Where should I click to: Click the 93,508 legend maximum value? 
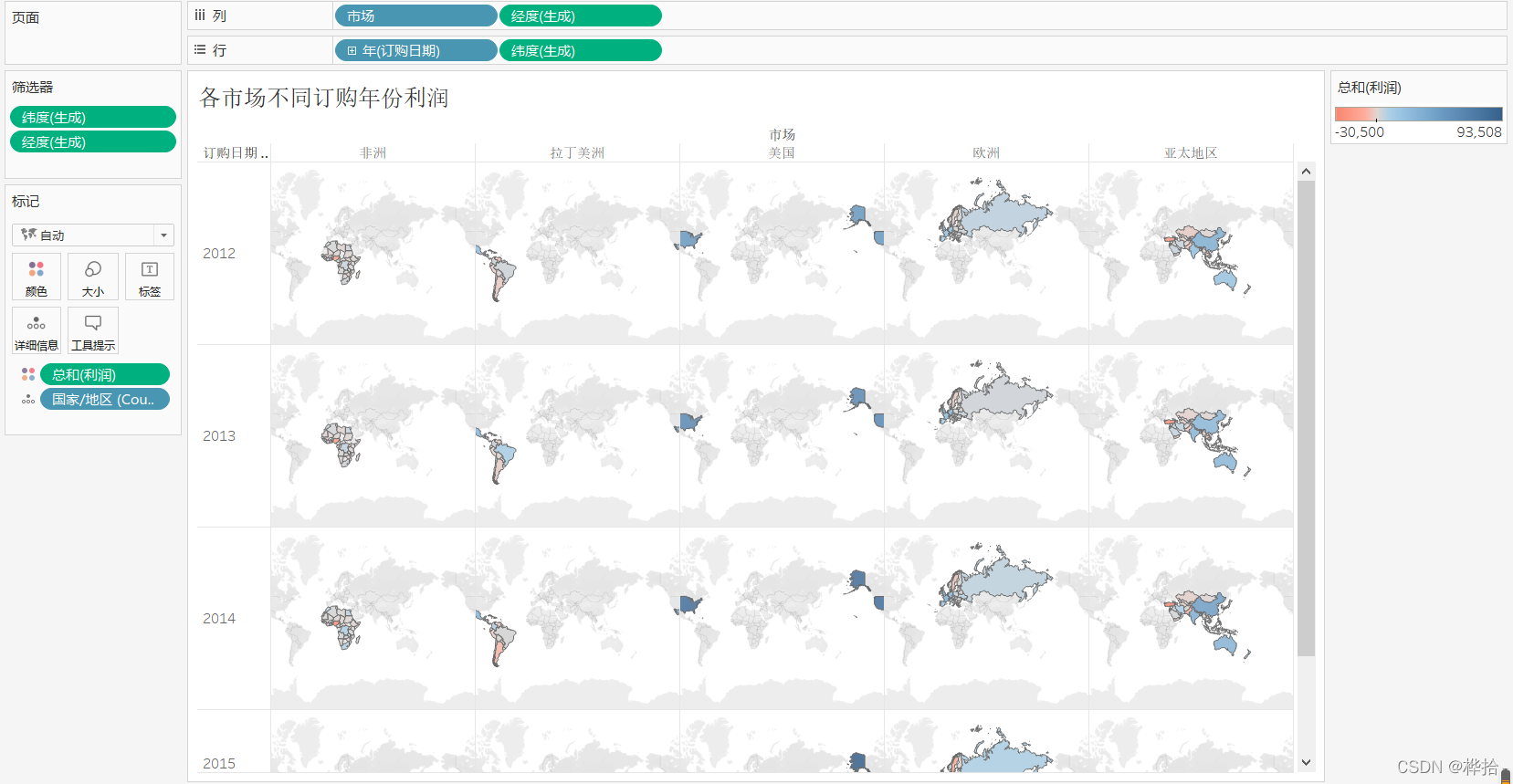[x=1479, y=131]
